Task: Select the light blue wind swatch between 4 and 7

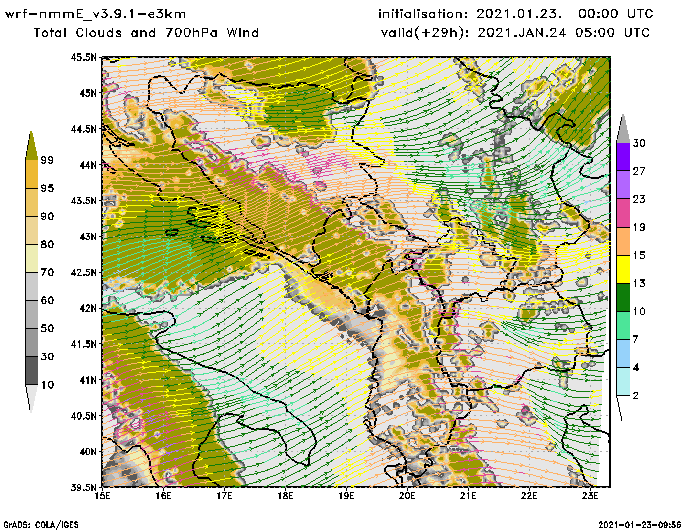Action: (x=623, y=354)
